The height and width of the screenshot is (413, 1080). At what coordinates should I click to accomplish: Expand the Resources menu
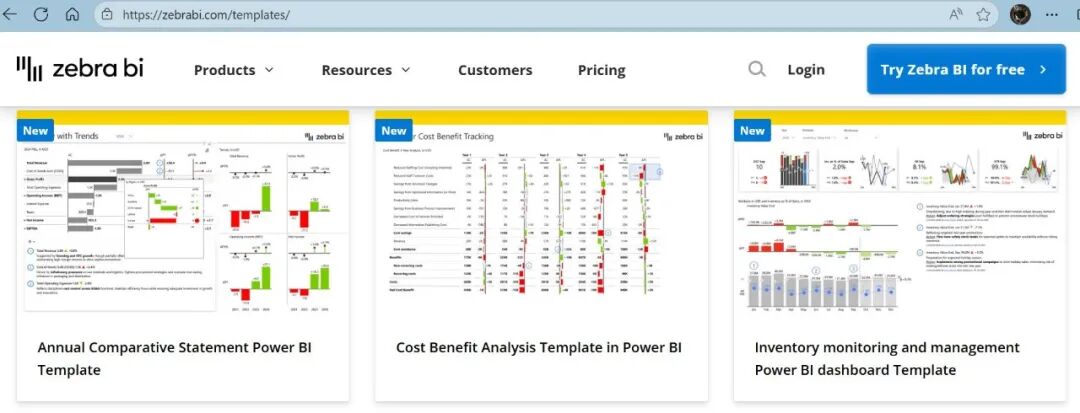366,70
